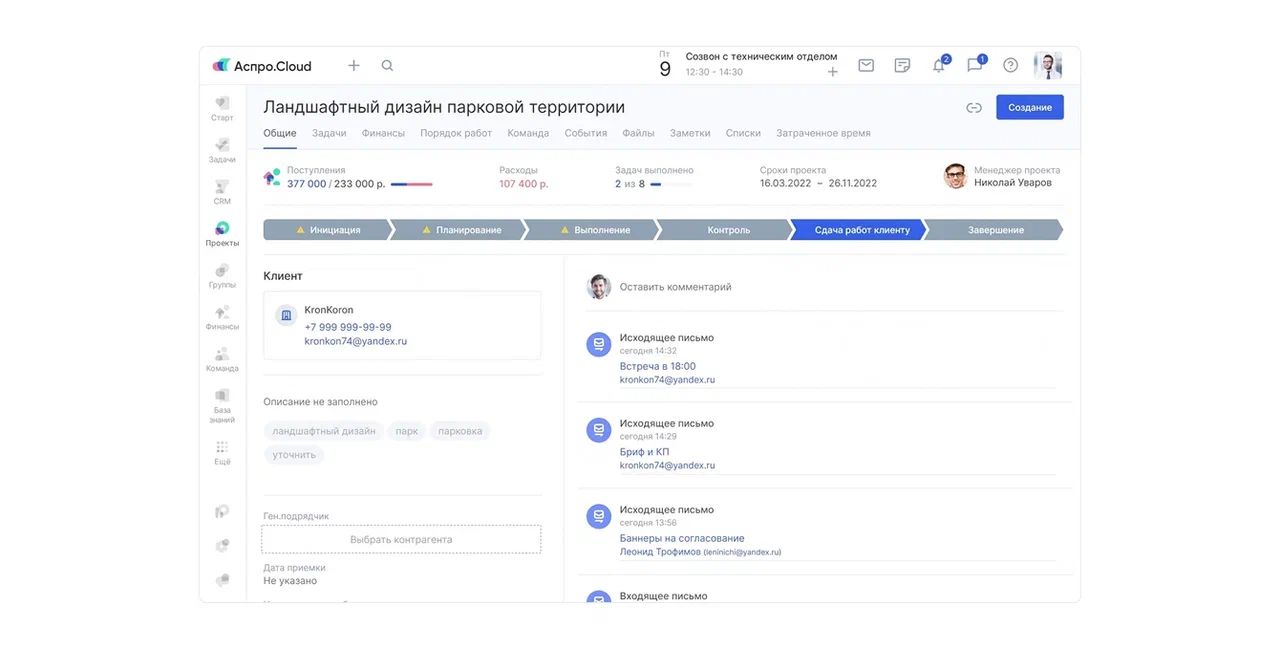
Task: Open the user profile avatar menu
Action: tap(1047, 66)
